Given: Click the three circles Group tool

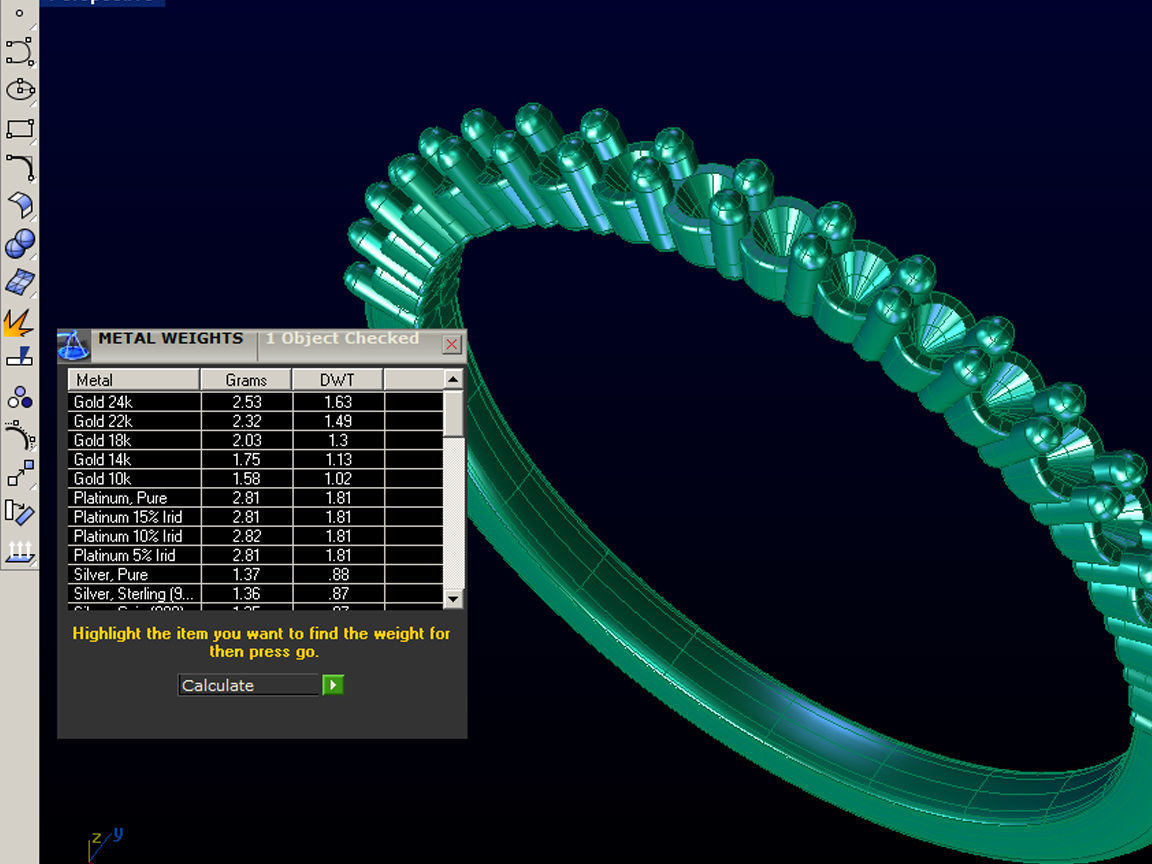Looking at the screenshot, I should (x=20, y=398).
